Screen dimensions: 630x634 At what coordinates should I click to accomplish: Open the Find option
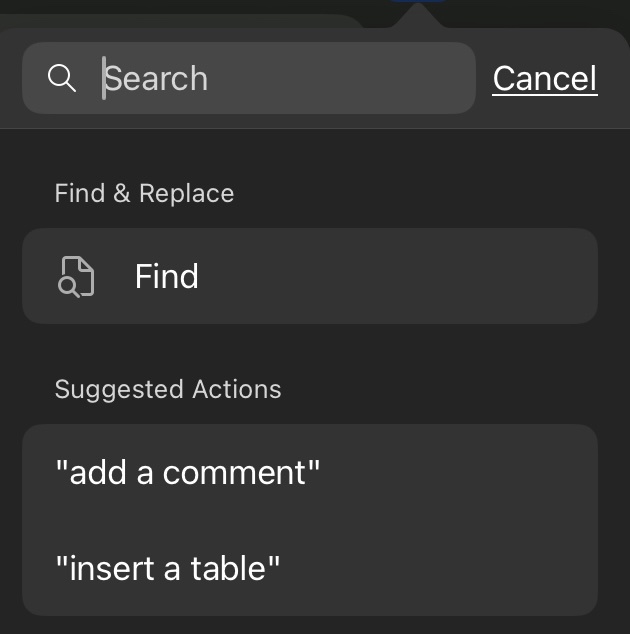310,276
